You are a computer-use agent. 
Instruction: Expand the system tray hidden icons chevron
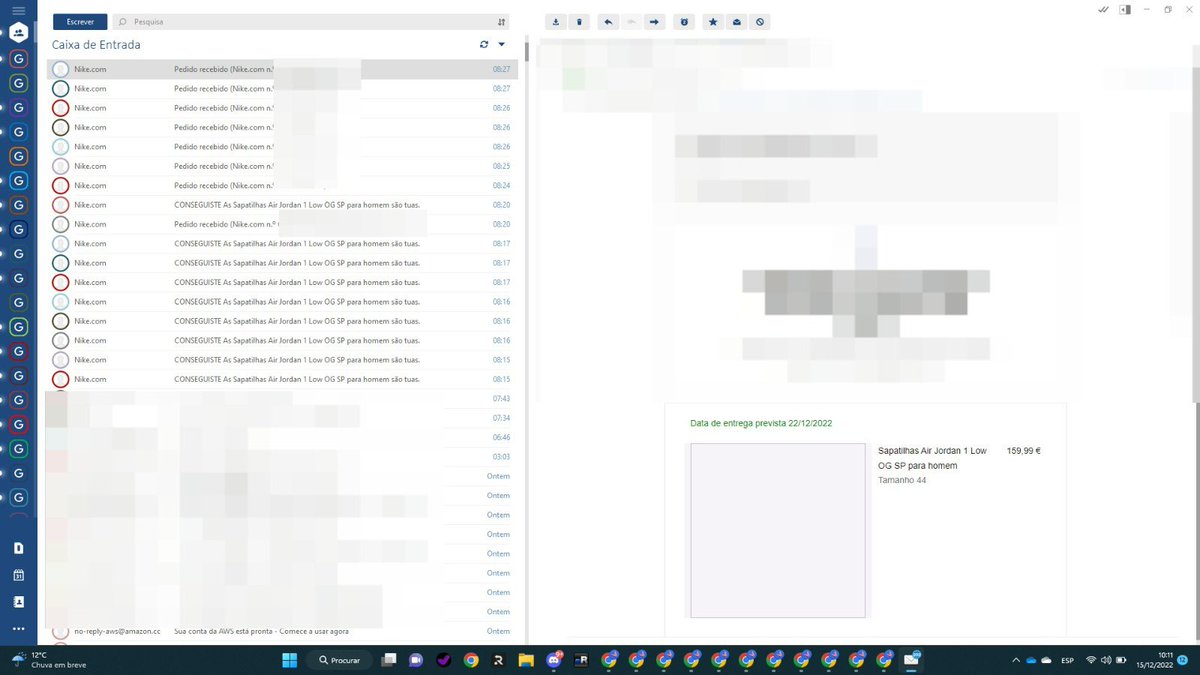[1017, 660]
